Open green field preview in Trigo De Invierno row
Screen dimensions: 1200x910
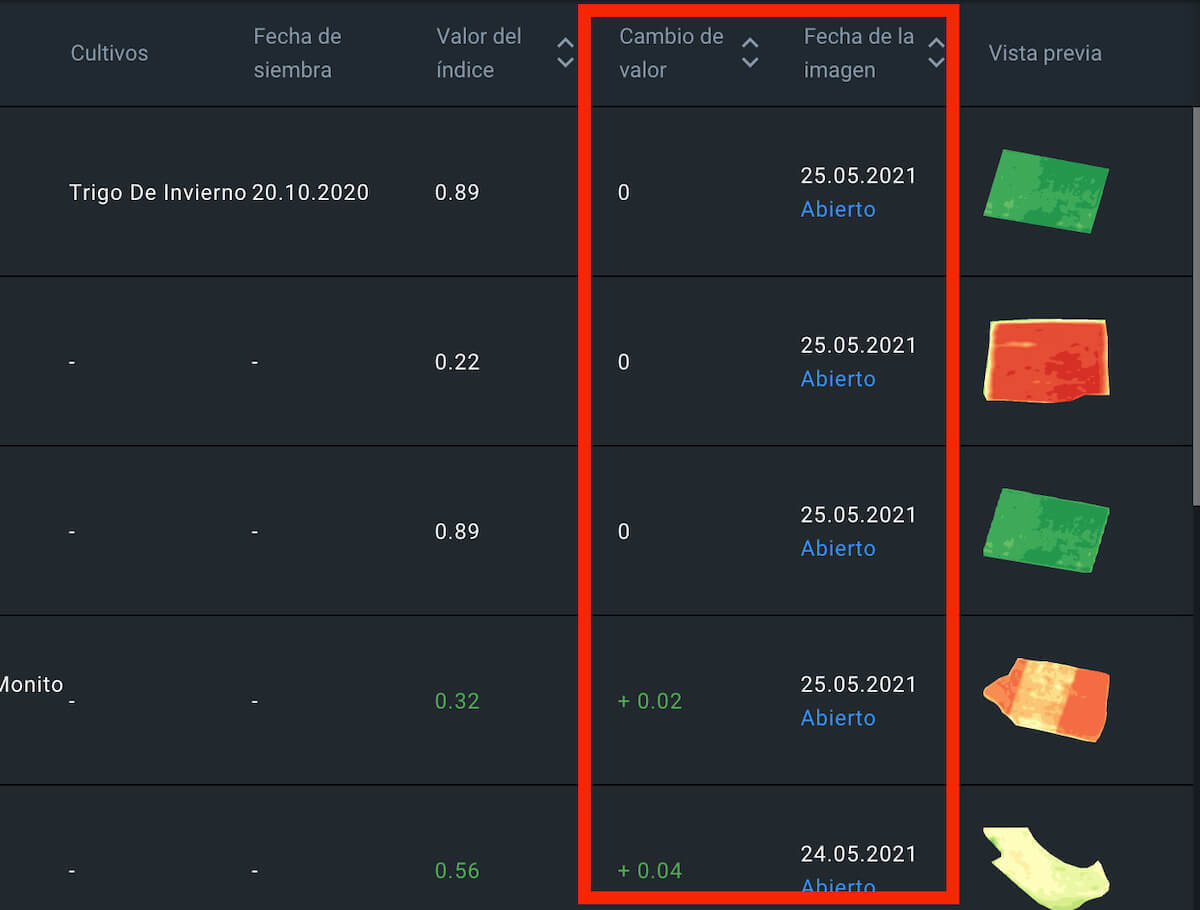click(x=1046, y=190)
